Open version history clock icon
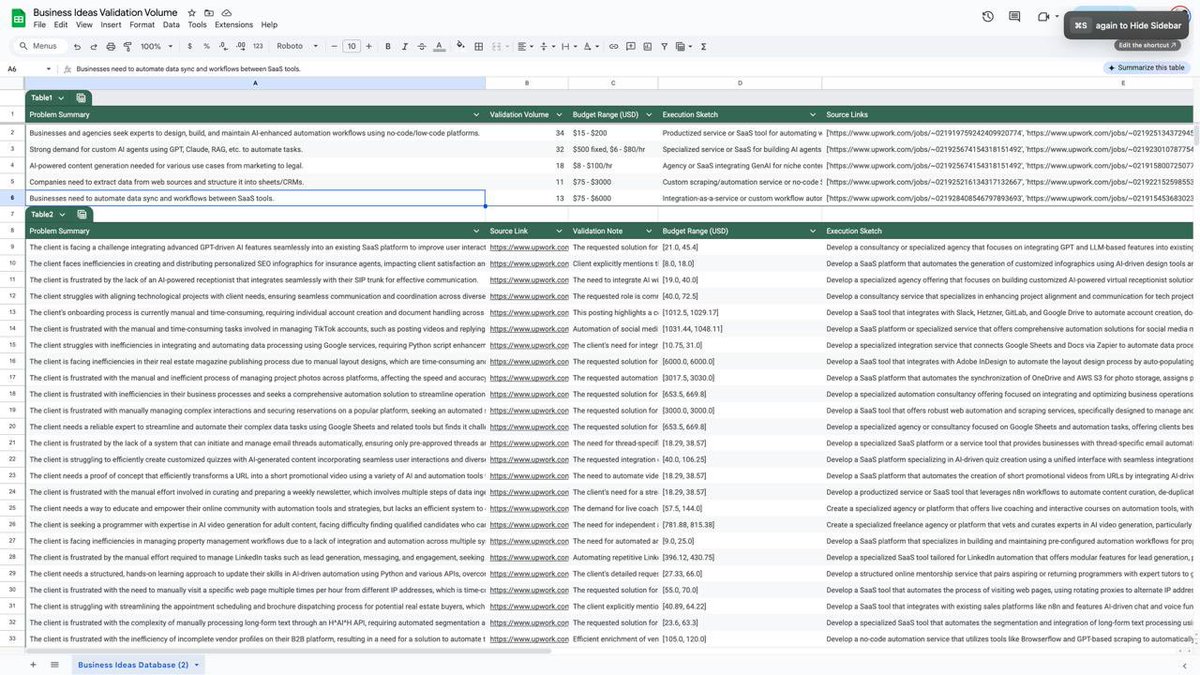 click(988, 17)
